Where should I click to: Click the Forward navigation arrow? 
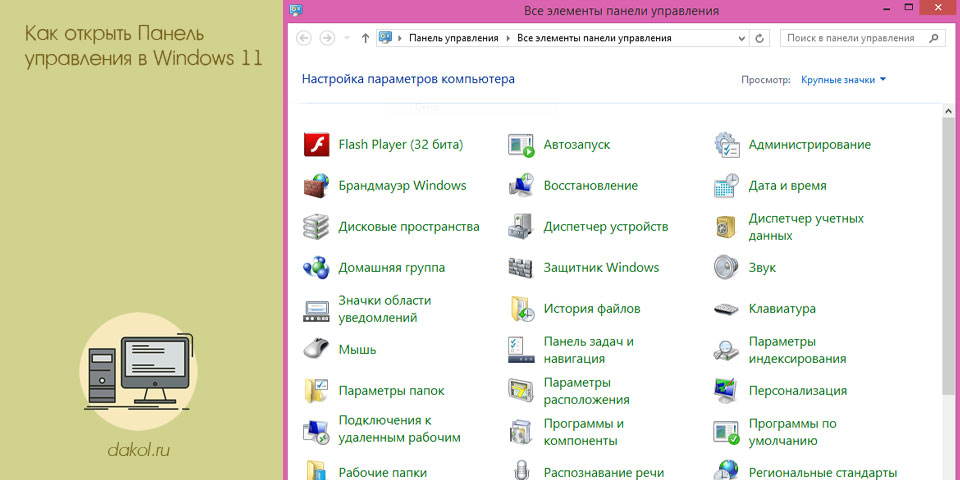328,38
